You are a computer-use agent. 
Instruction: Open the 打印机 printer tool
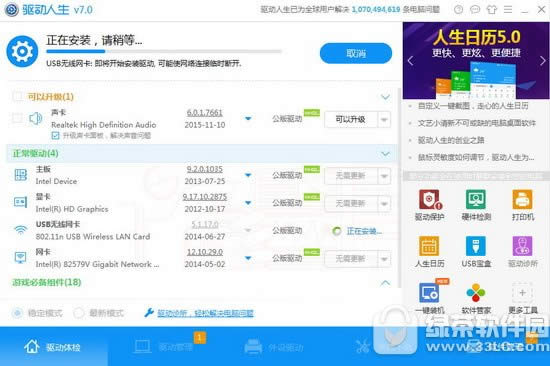coord(523,205)
